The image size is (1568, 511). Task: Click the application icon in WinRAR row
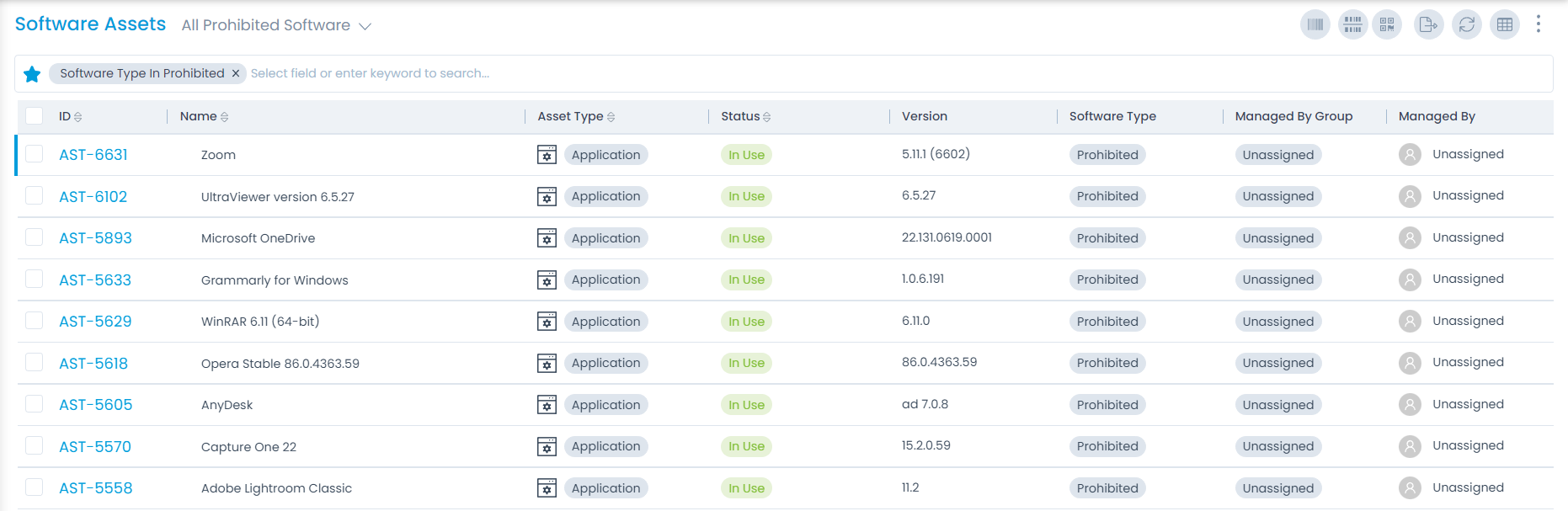tap(547, 322)
